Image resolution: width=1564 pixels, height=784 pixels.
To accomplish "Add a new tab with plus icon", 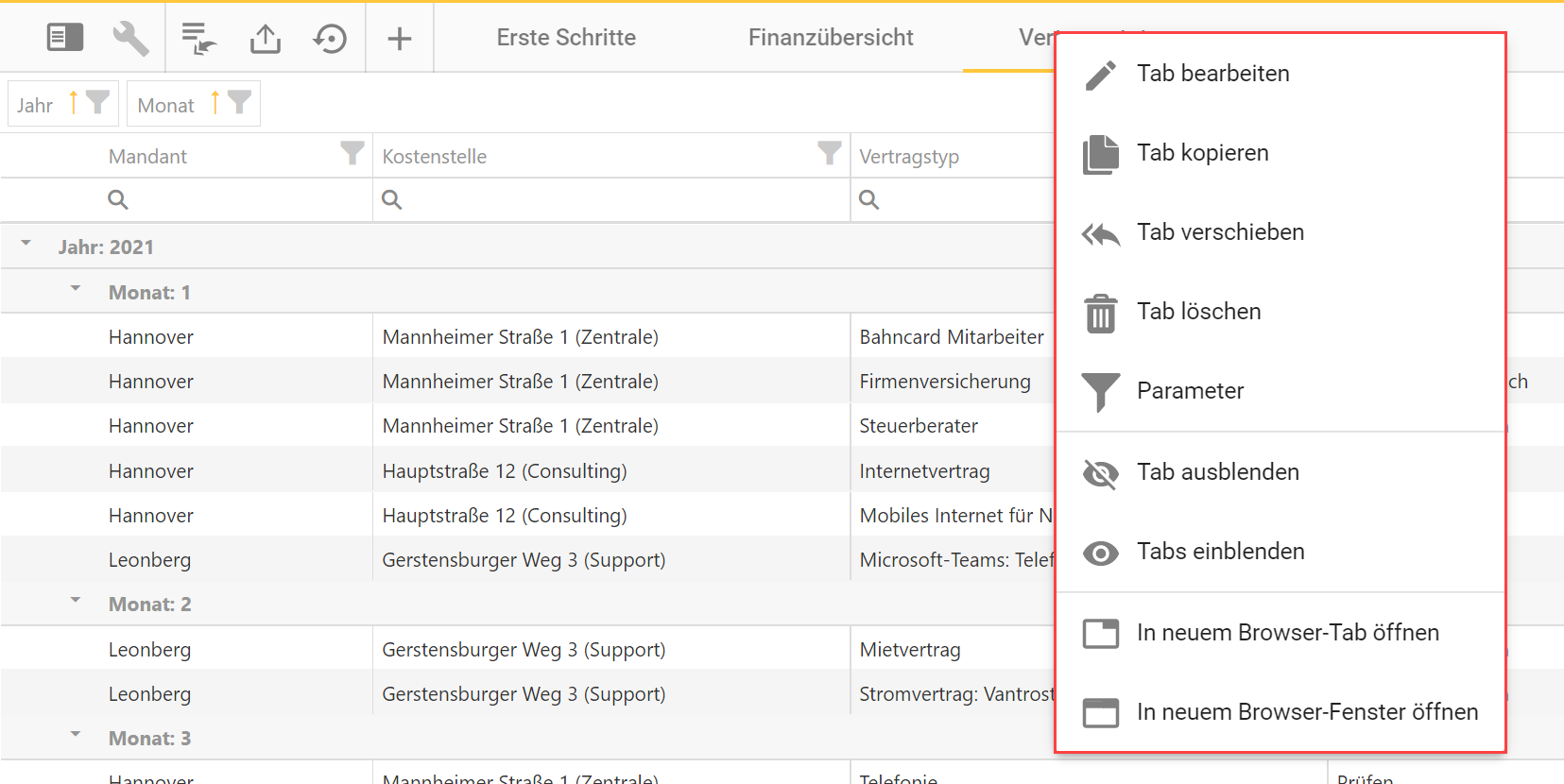I will point(400,39).
